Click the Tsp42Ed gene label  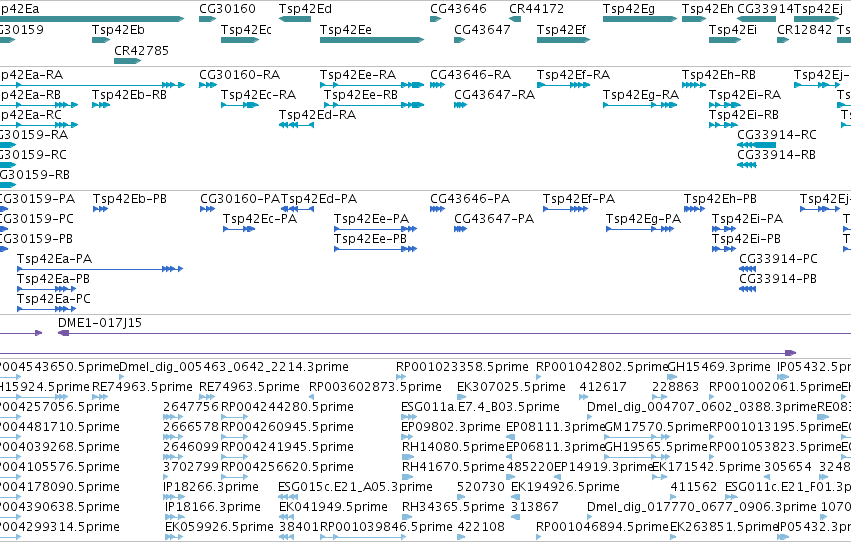coord(305,9)
